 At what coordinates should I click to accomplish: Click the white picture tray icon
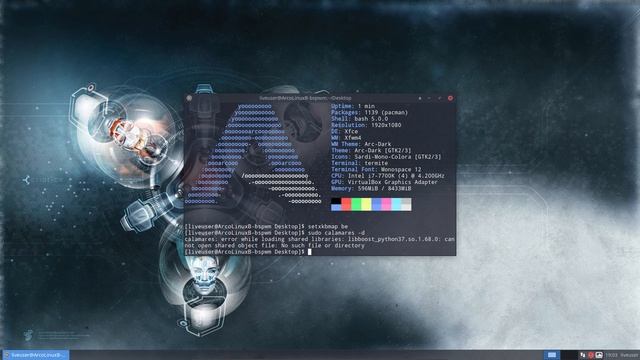tap(599, 355)
